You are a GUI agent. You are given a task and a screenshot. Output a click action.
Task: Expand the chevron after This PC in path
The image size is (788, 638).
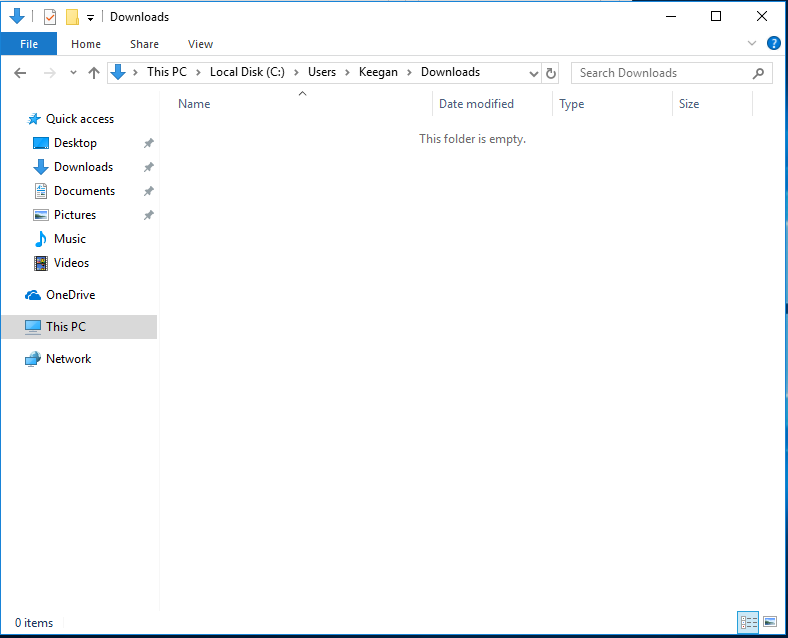pos(199,73)
